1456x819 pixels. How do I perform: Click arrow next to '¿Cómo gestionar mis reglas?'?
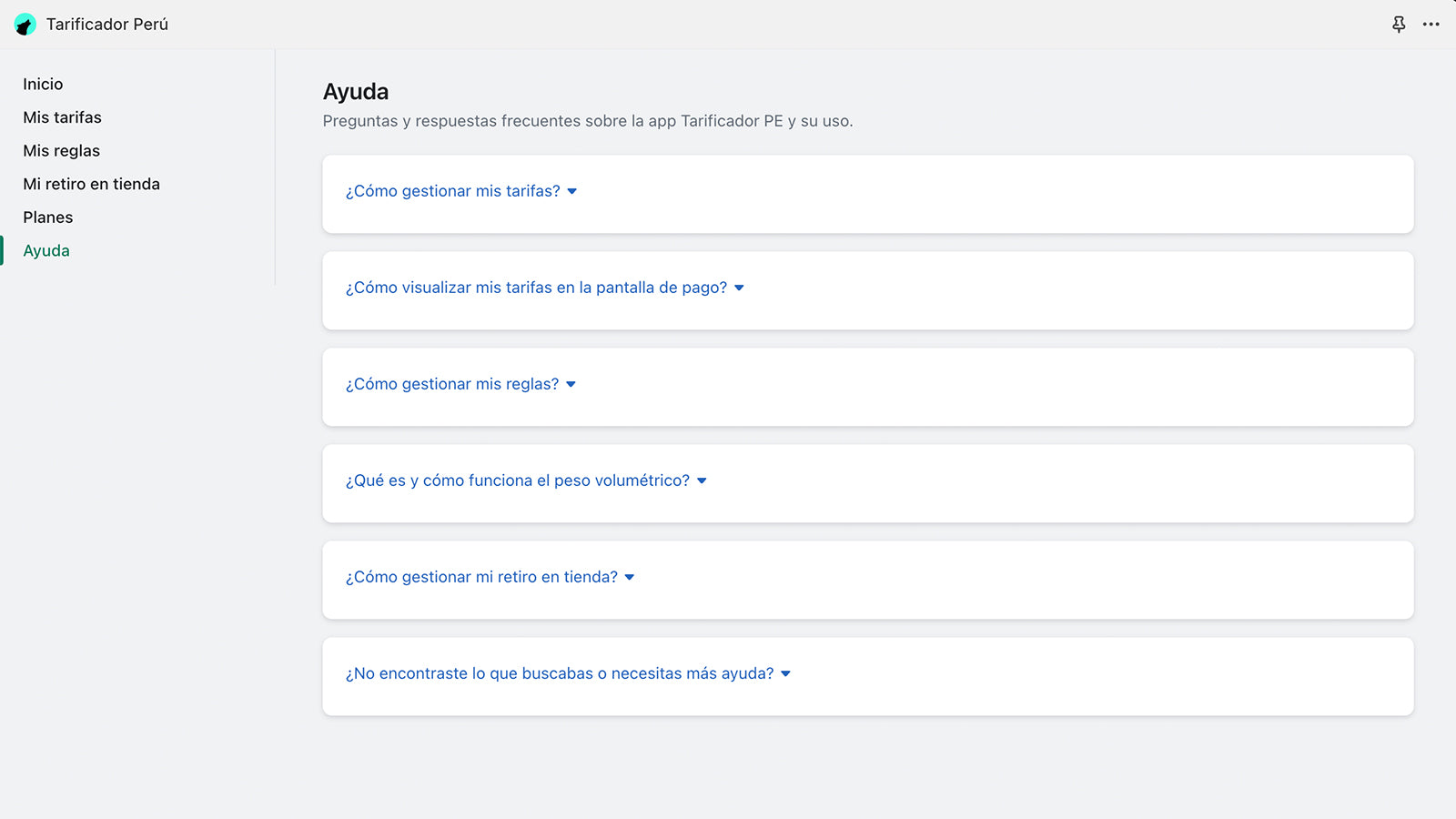pos(571,384)
